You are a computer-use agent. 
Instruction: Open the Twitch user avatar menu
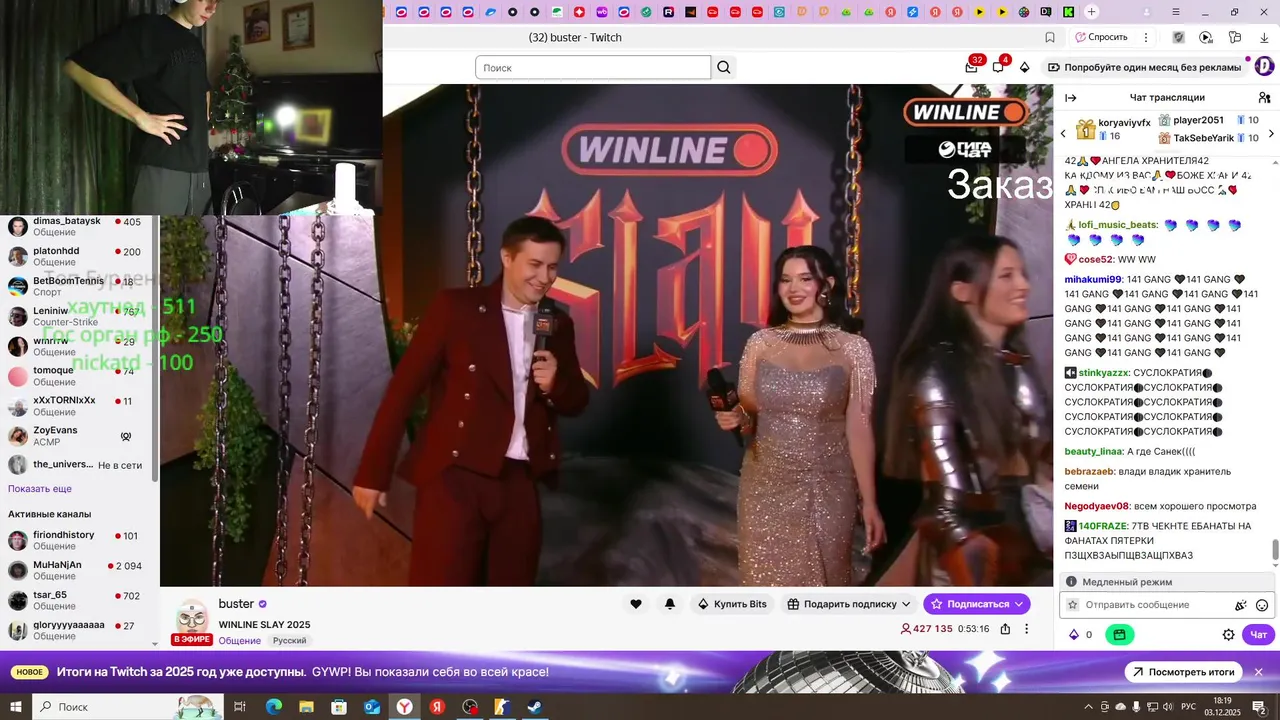pos(1264,67)
